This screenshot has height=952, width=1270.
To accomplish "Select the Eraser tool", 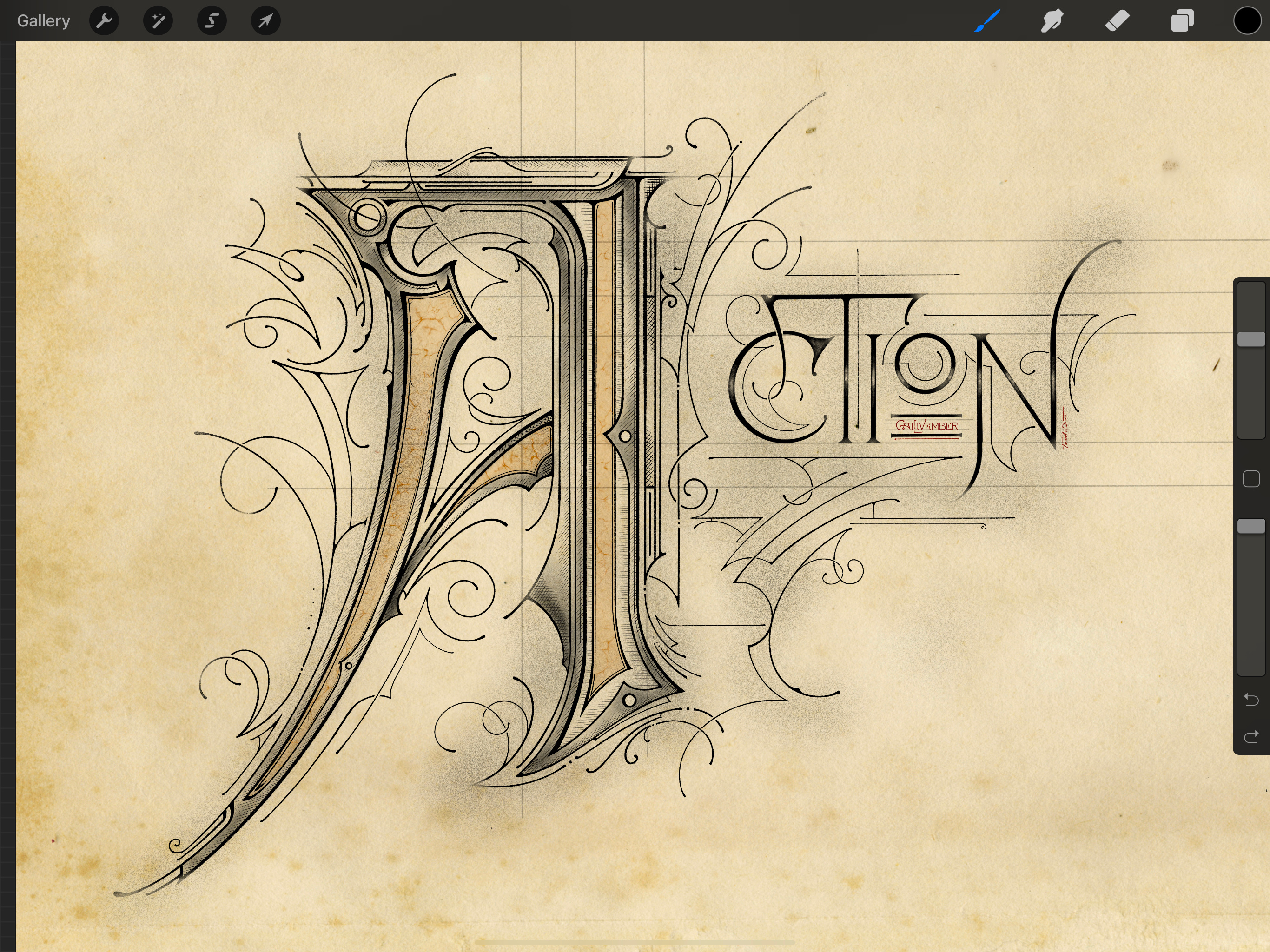I will pos(1117,21).
